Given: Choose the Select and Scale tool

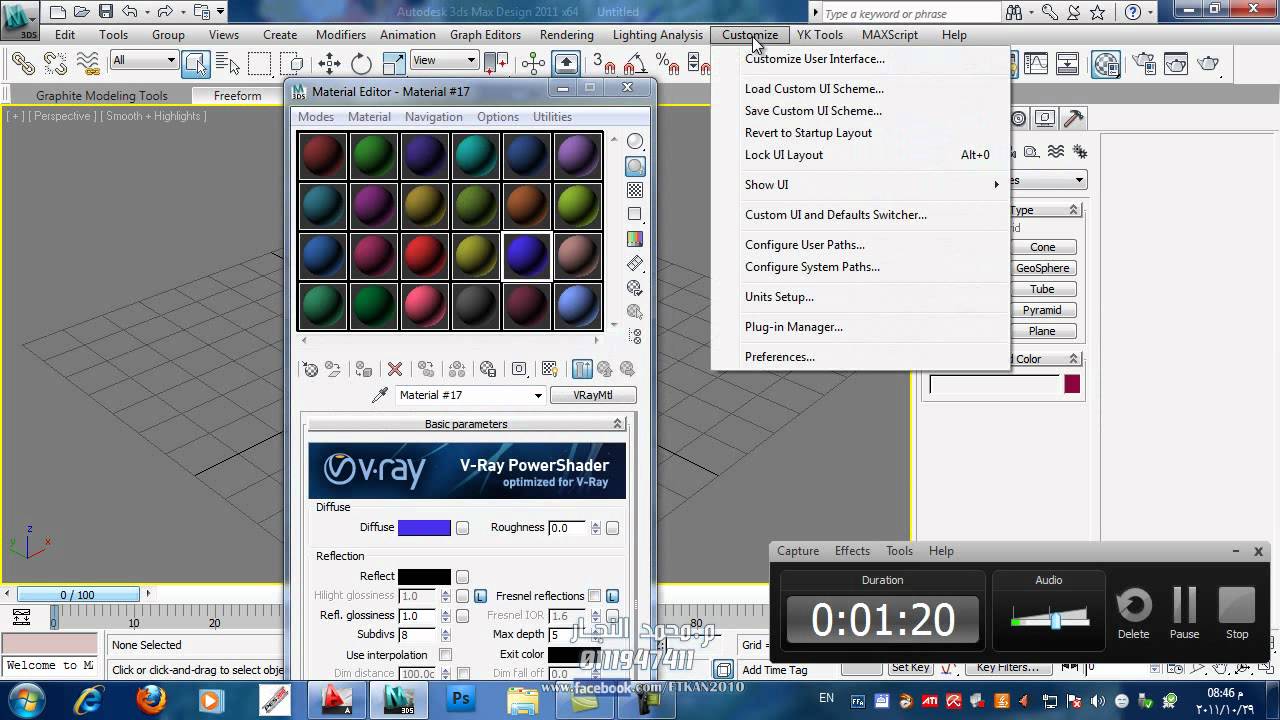Looking at the screenshot, I should [393, 63].
